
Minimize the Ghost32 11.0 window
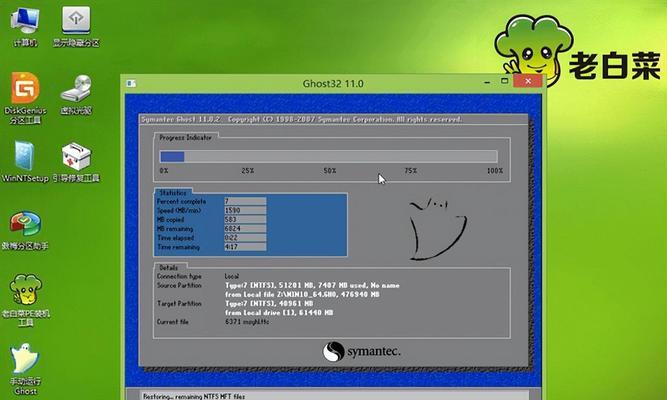tap(487, 82)
